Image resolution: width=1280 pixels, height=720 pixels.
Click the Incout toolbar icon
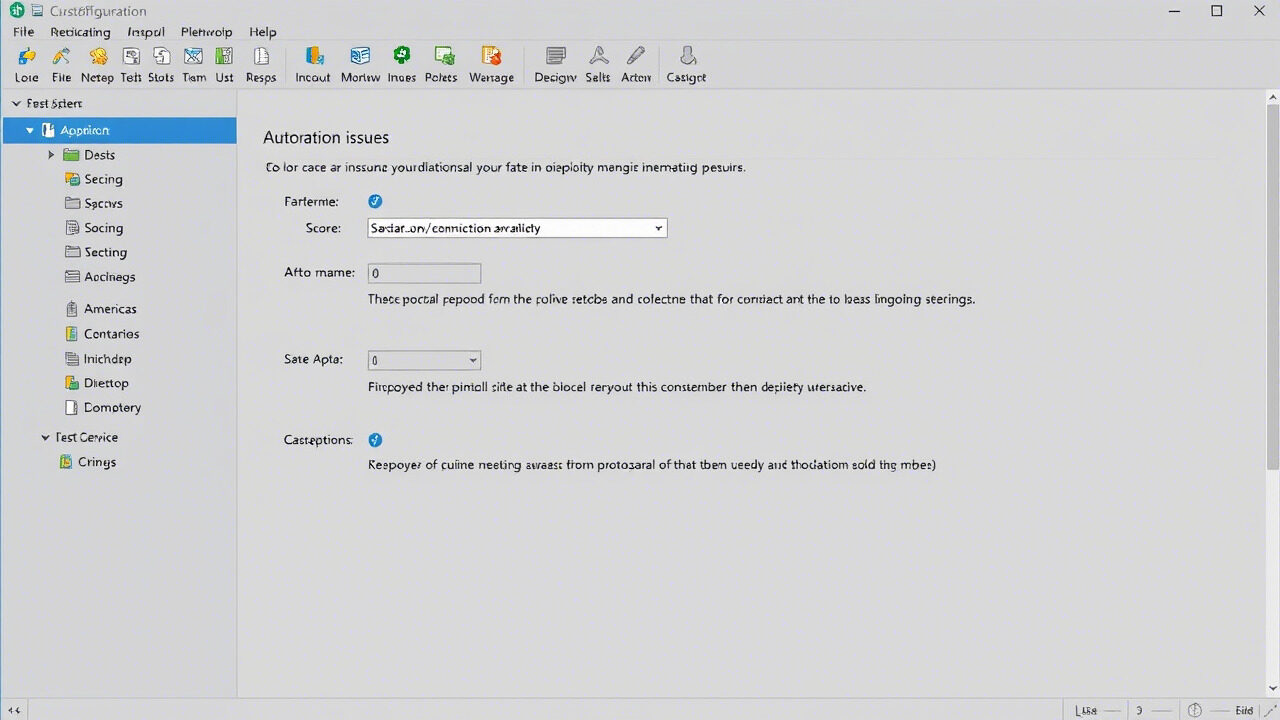pyautogui.click(x=314, y=57)
